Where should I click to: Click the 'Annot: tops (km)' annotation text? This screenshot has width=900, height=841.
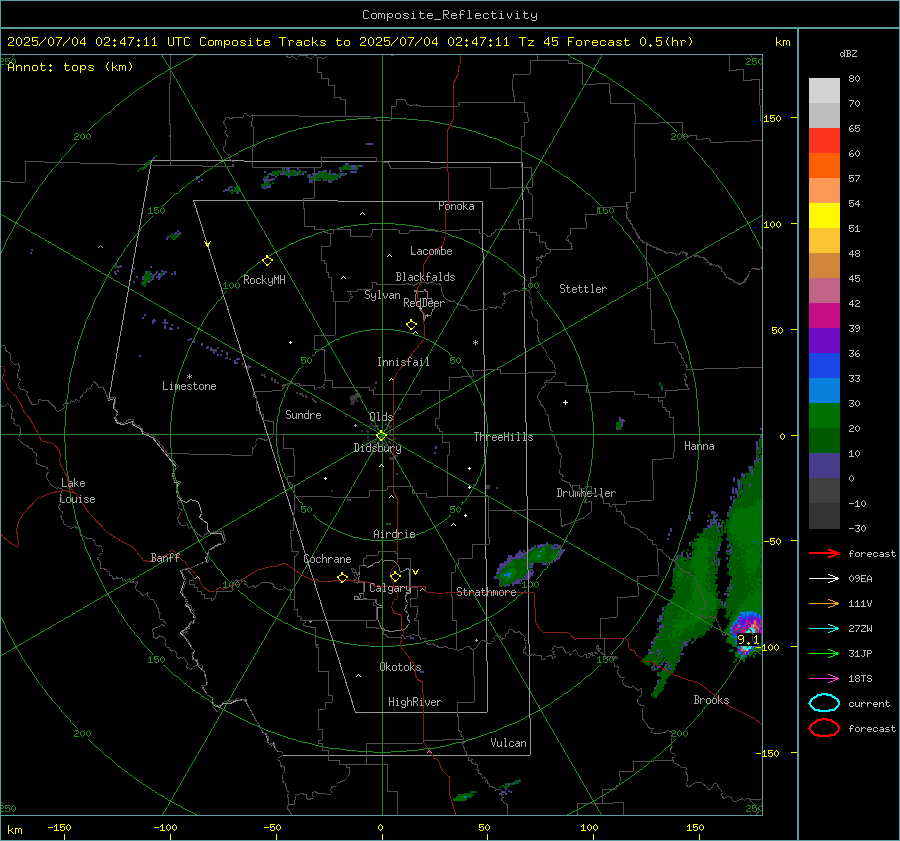click(70, 67)
